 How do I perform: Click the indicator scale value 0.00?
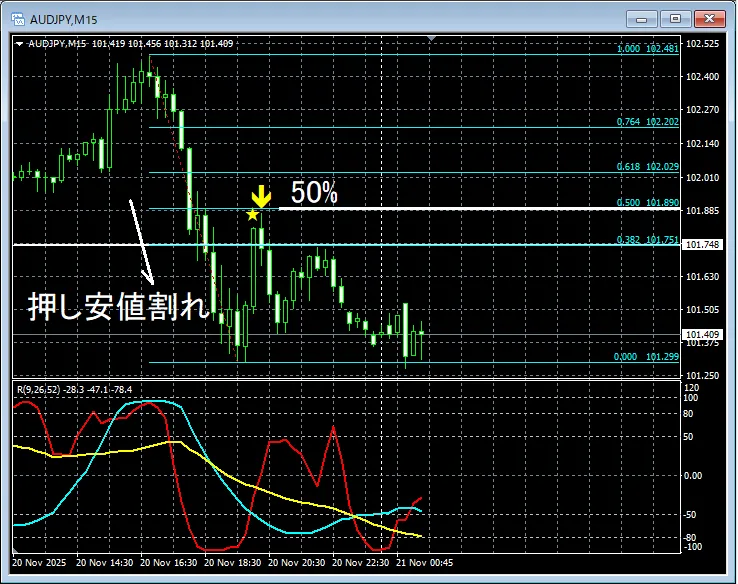693,476
